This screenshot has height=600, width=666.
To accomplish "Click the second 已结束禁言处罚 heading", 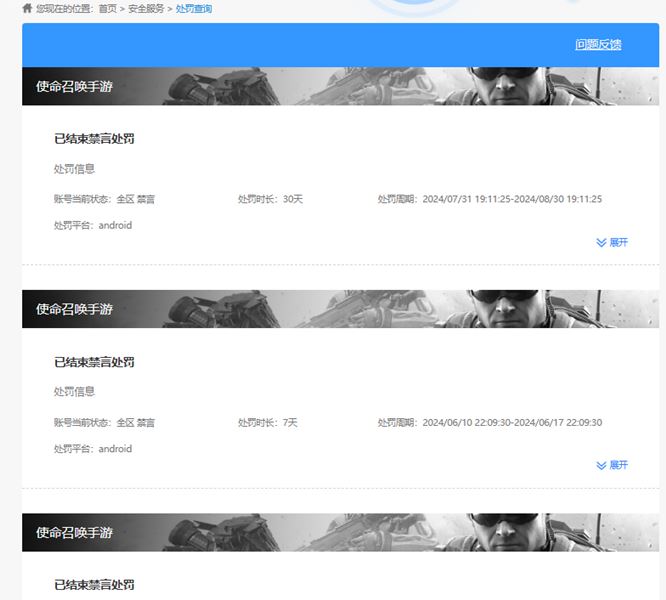I will pos(94,362).
